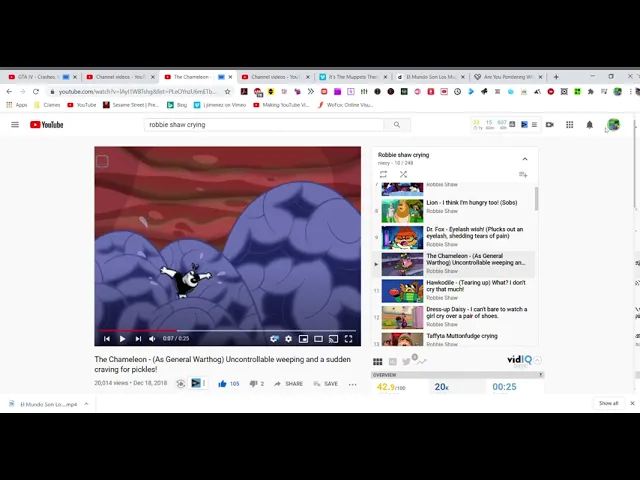Go back in browser history
The image size is (640, 480).
pos(9,91)
